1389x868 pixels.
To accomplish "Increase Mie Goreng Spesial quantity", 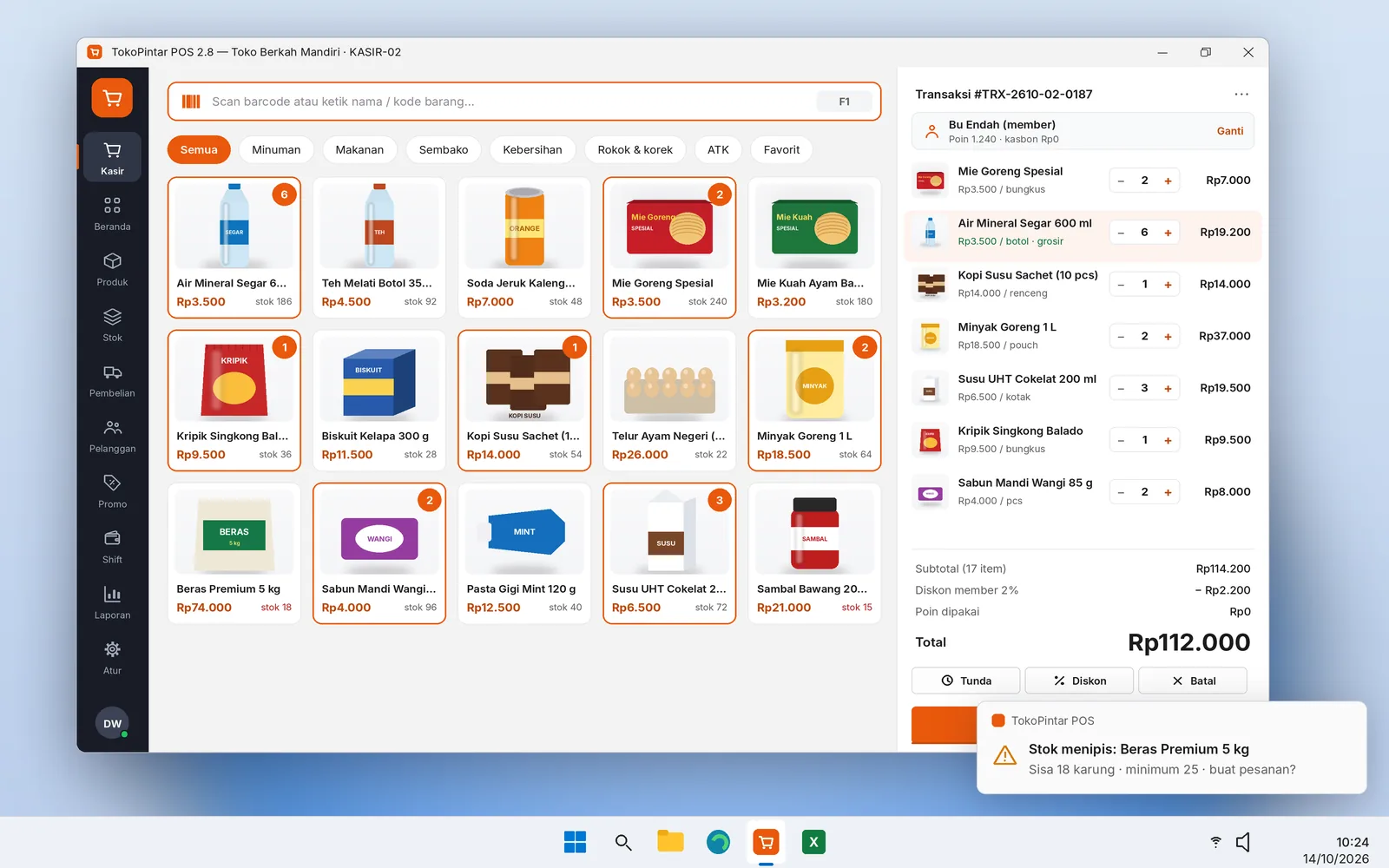I will tap(1168, 181).
